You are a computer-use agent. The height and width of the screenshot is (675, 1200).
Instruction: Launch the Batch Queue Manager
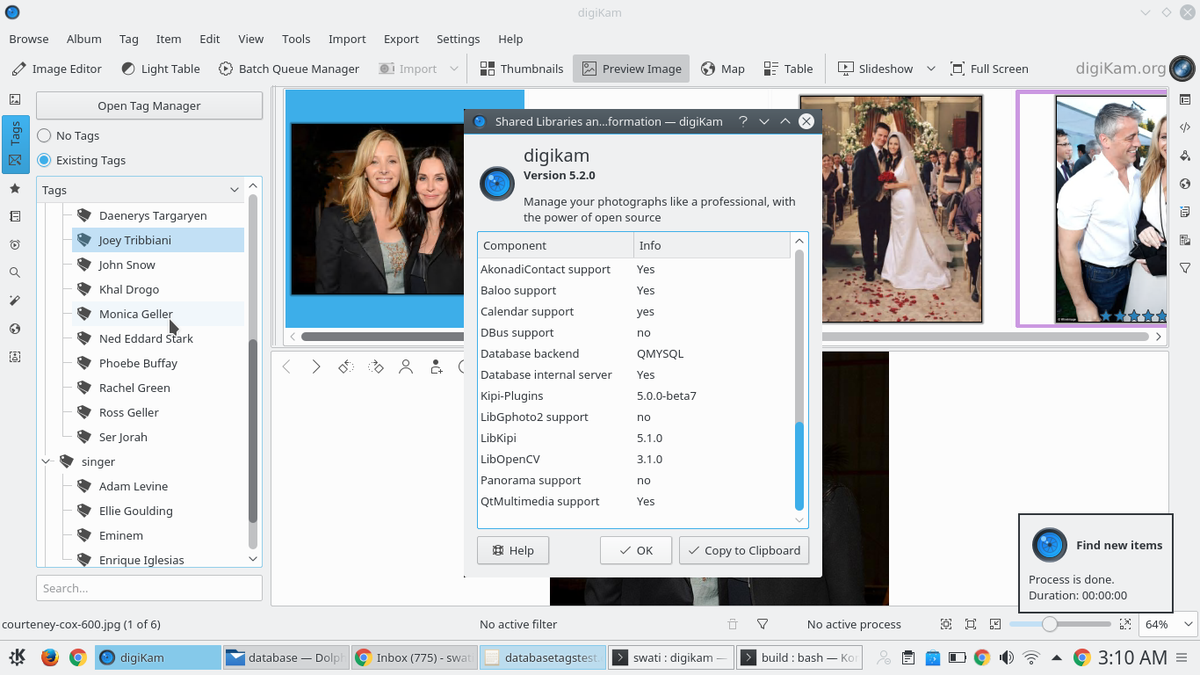288,69
